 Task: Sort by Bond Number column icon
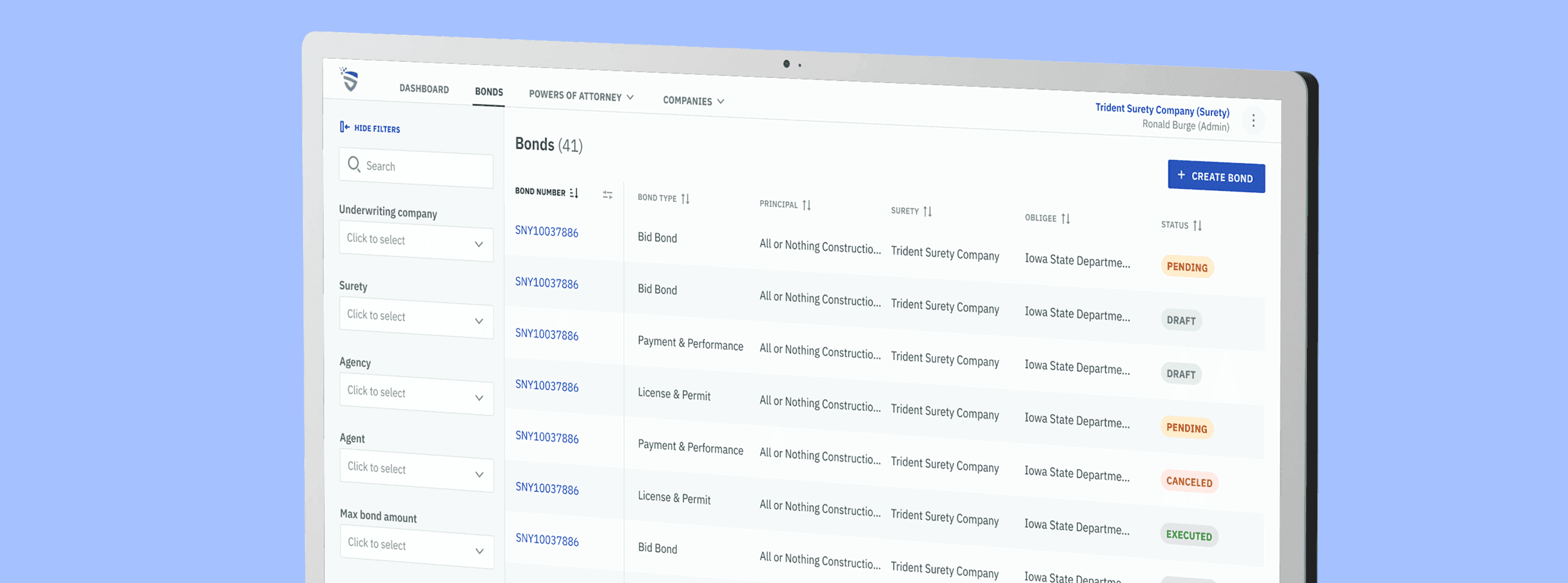pyautogui.click(x=574, y=193)
